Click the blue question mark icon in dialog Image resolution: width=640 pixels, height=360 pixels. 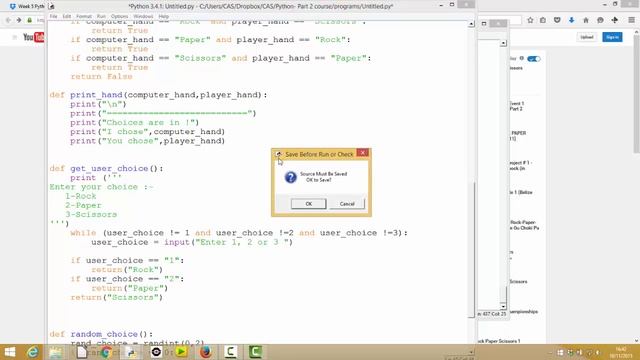point(291,177)
